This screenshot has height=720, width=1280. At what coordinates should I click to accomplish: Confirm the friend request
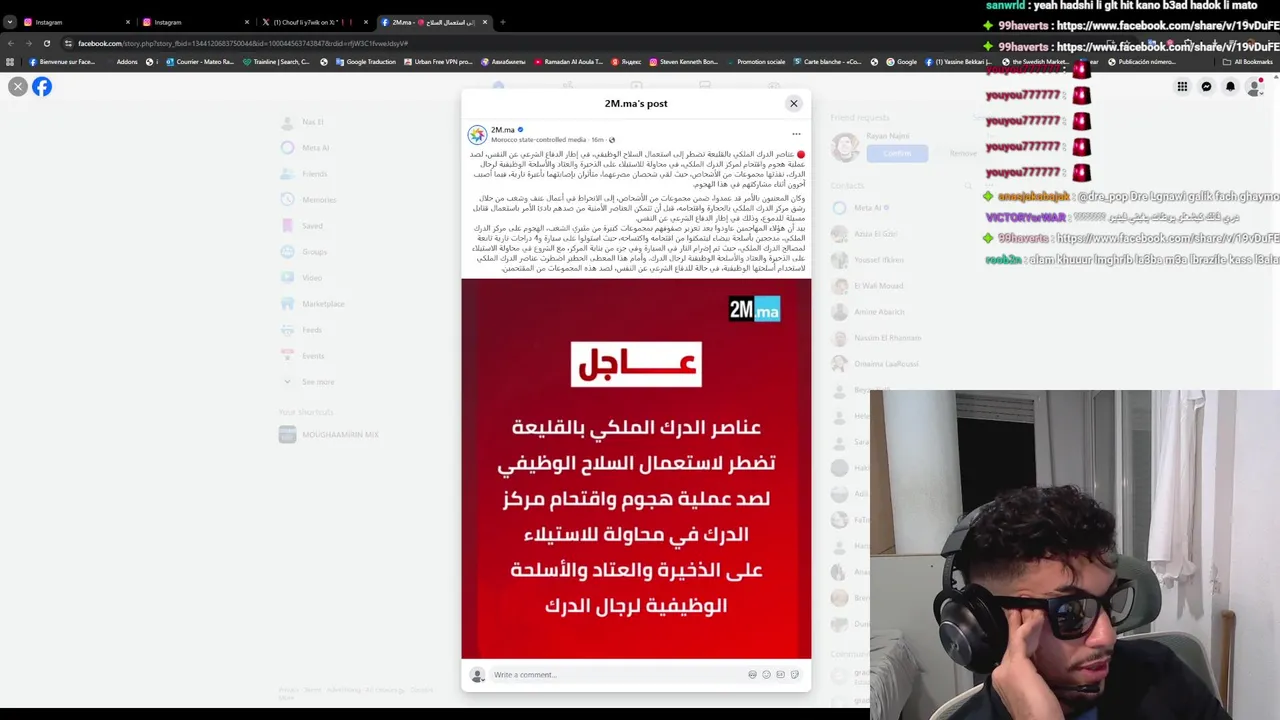click(897, 153)
